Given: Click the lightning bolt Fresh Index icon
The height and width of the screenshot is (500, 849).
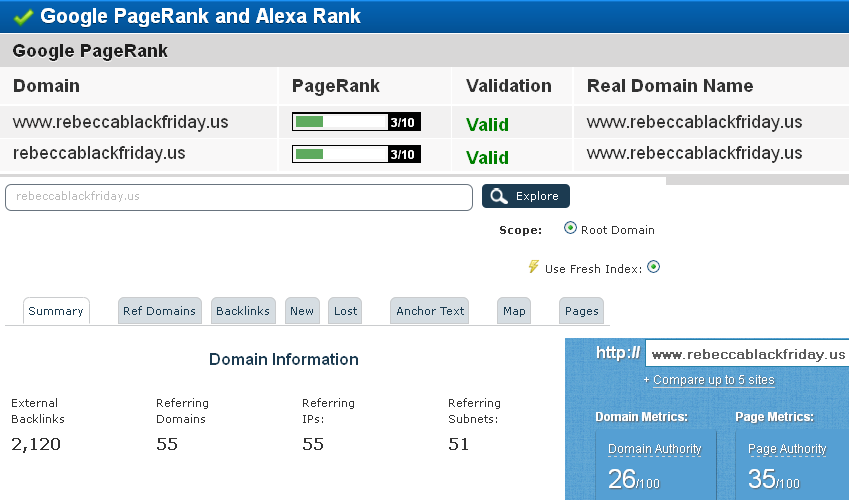Looking at the screenshot, I should pyautogui.click(x=534, y=267).
